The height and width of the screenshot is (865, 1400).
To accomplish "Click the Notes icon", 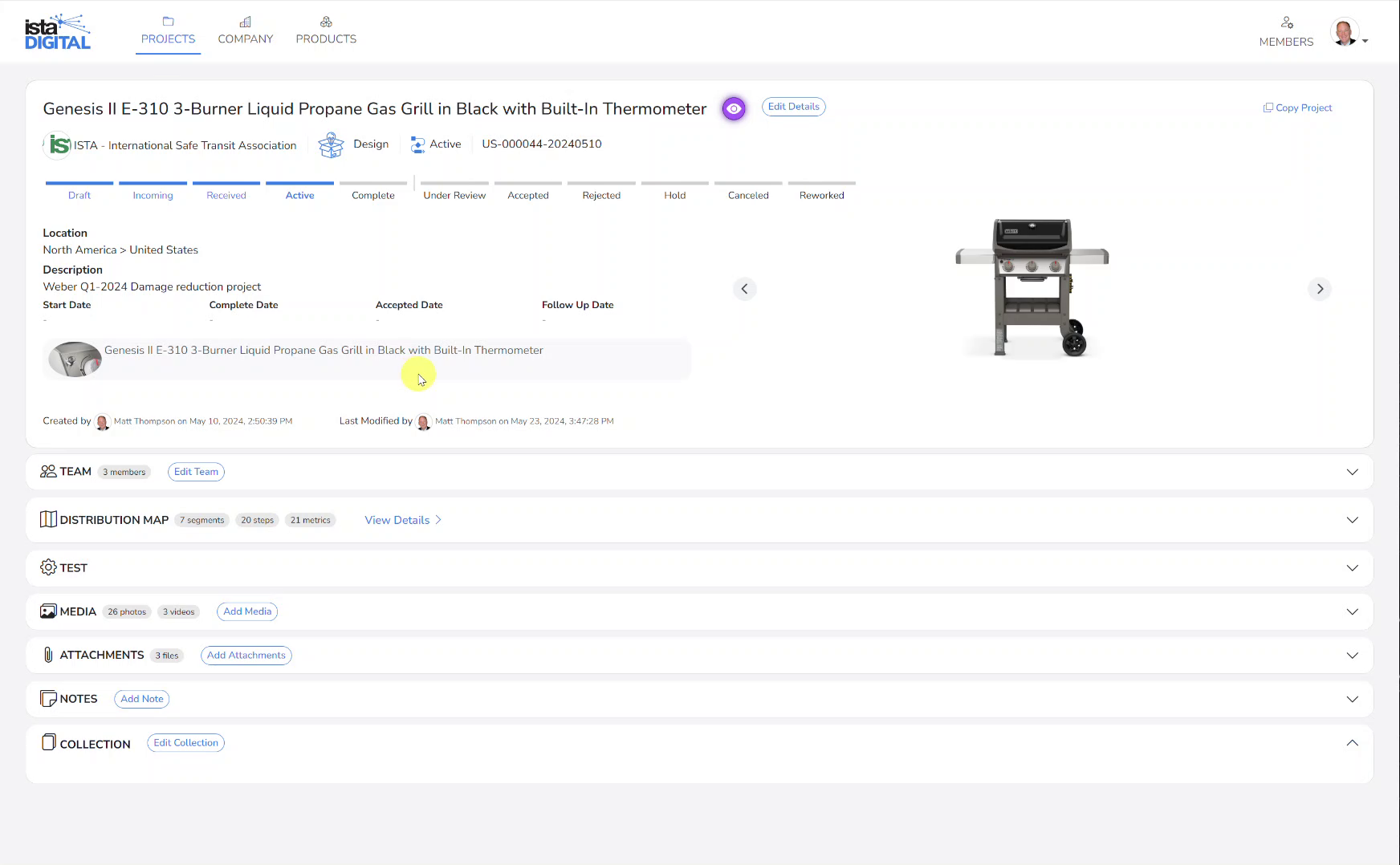I will pyautogui.click(x=48, y=699).
